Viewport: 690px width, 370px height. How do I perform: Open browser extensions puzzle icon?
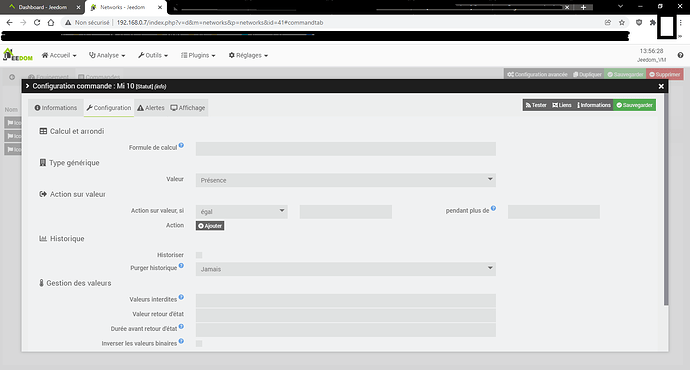coord(653,22)
